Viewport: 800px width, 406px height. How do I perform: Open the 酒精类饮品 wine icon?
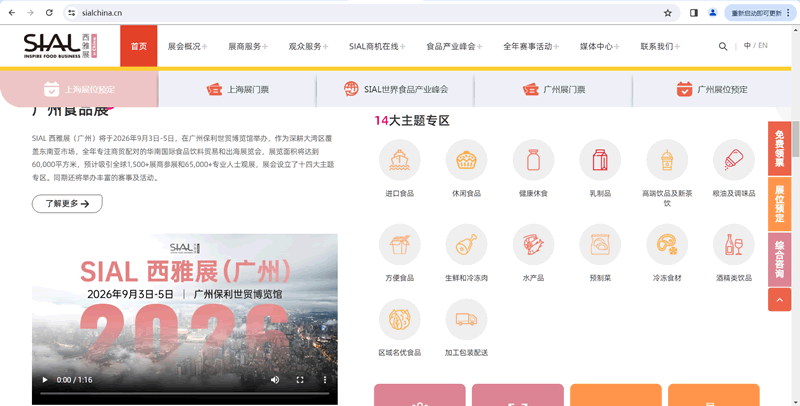click(x=733, y=244)
